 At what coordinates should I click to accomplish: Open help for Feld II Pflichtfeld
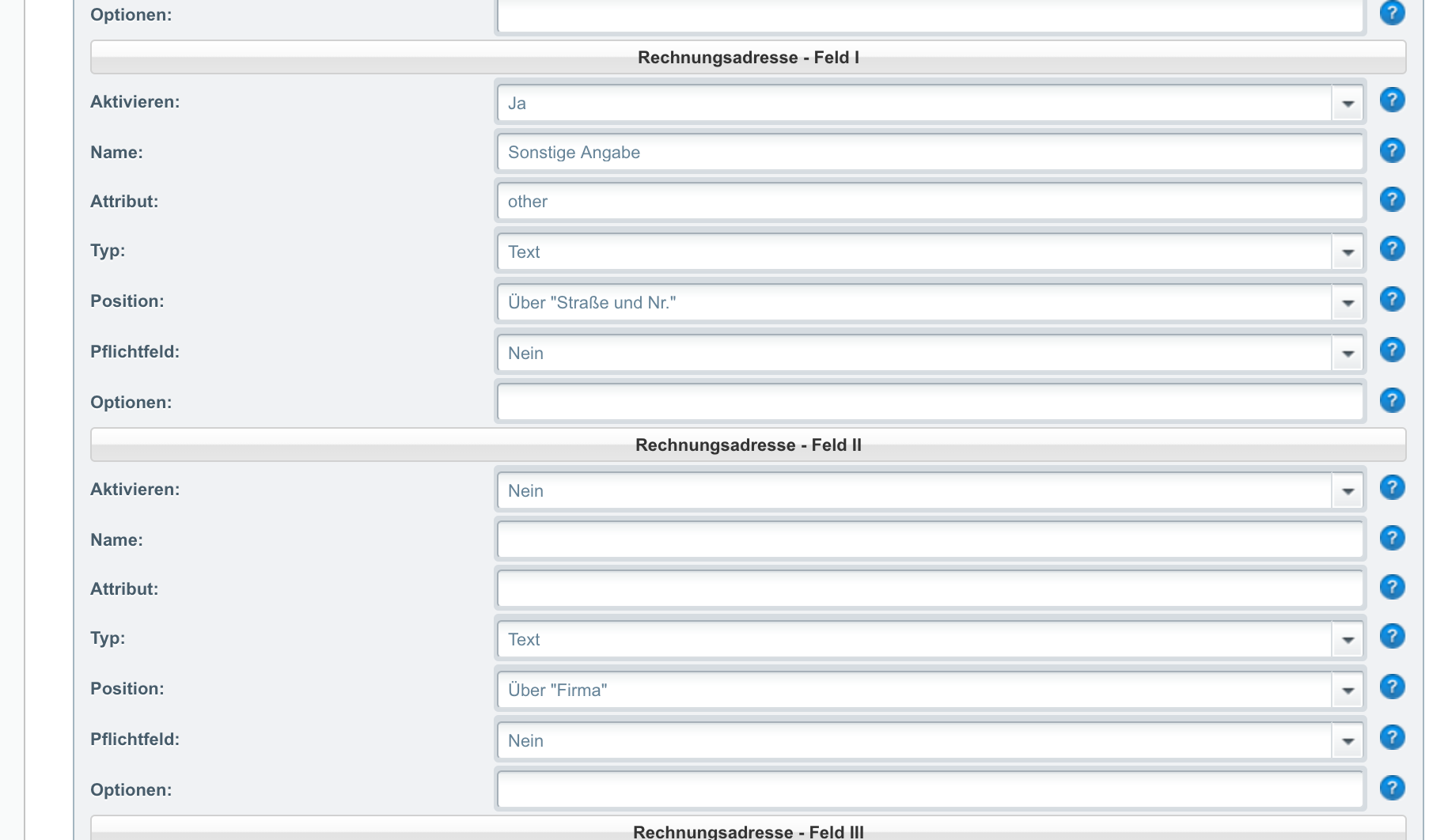[x=1392, y=738]
